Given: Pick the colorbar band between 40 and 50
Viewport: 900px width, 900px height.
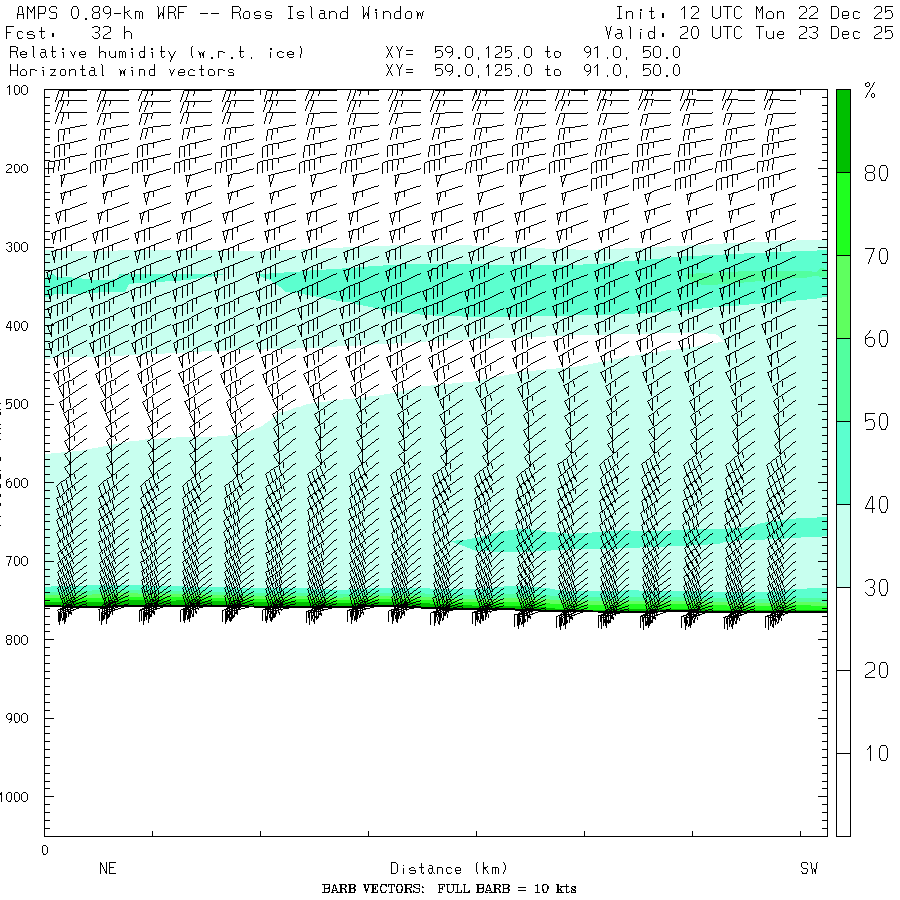Looking at the screenshot, I should pyautogui.click(x=843, y=462).
